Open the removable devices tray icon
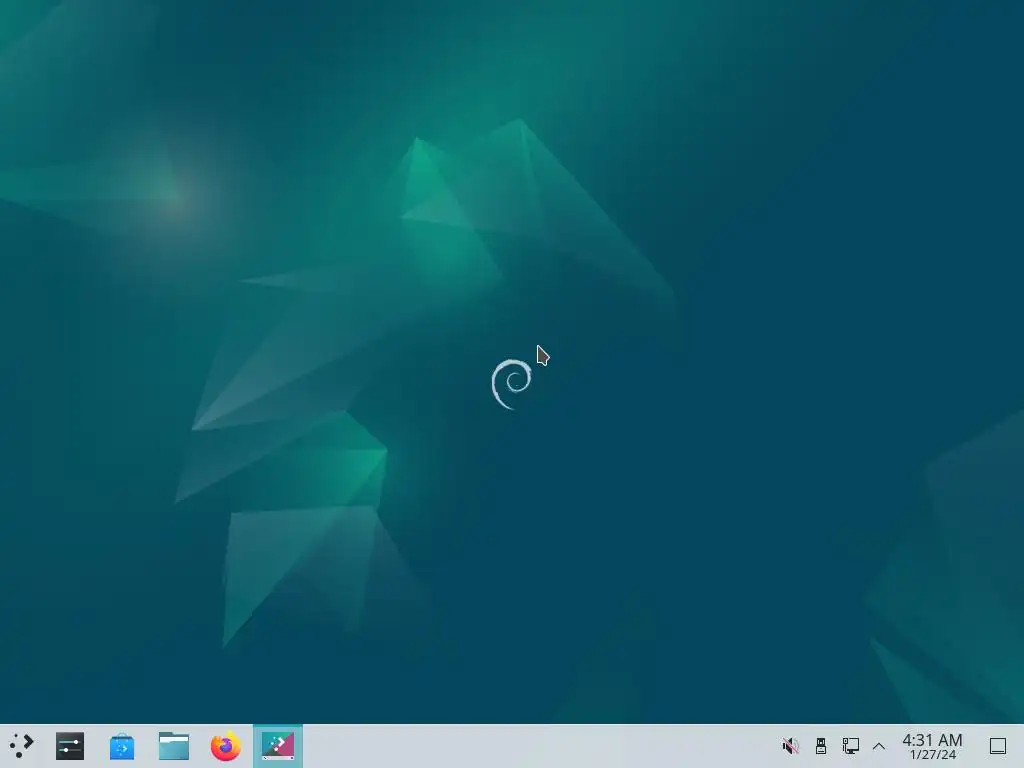 pyautogui.click(x=821, y=746)
